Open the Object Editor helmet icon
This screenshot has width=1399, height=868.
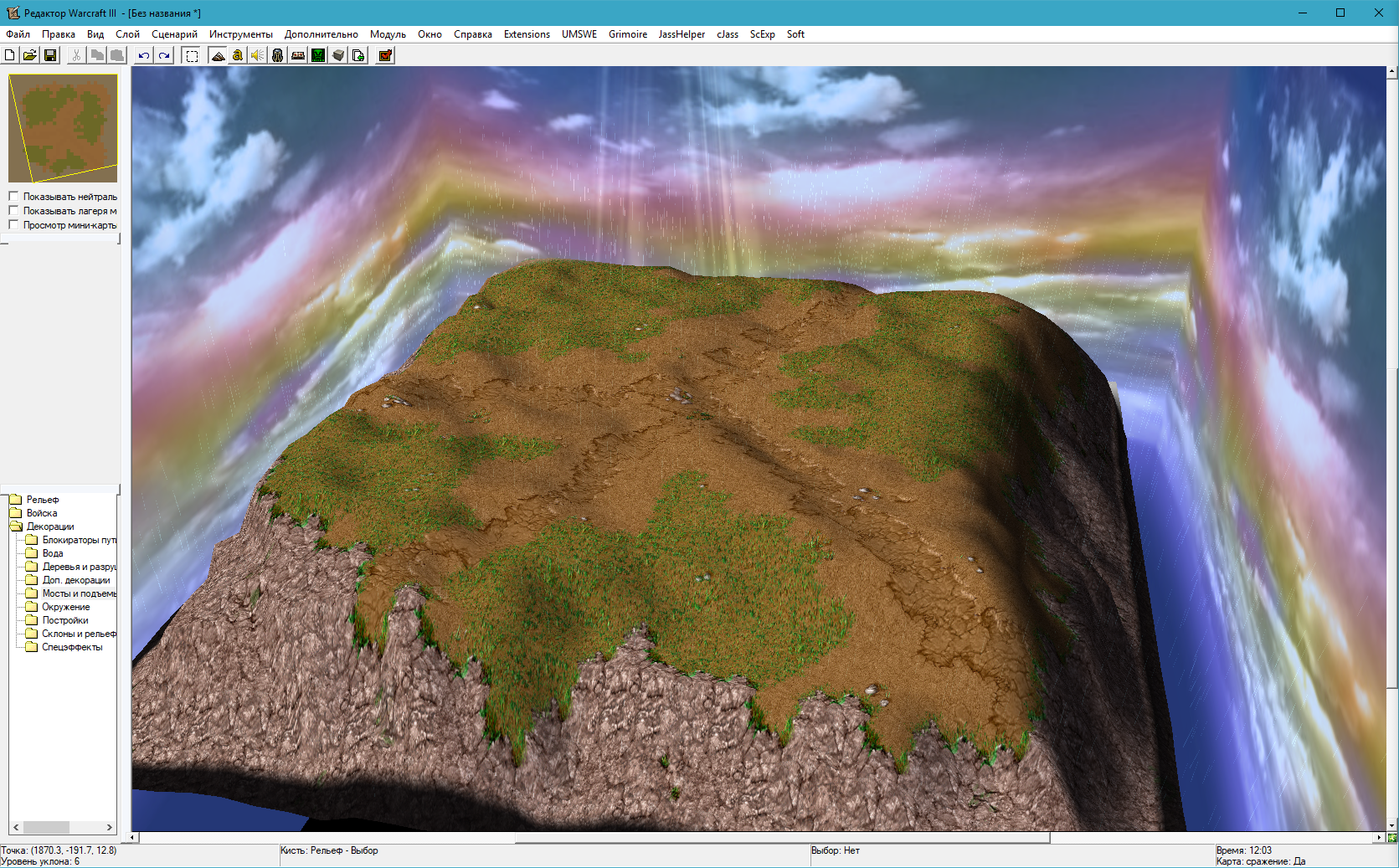coord(278,55)
